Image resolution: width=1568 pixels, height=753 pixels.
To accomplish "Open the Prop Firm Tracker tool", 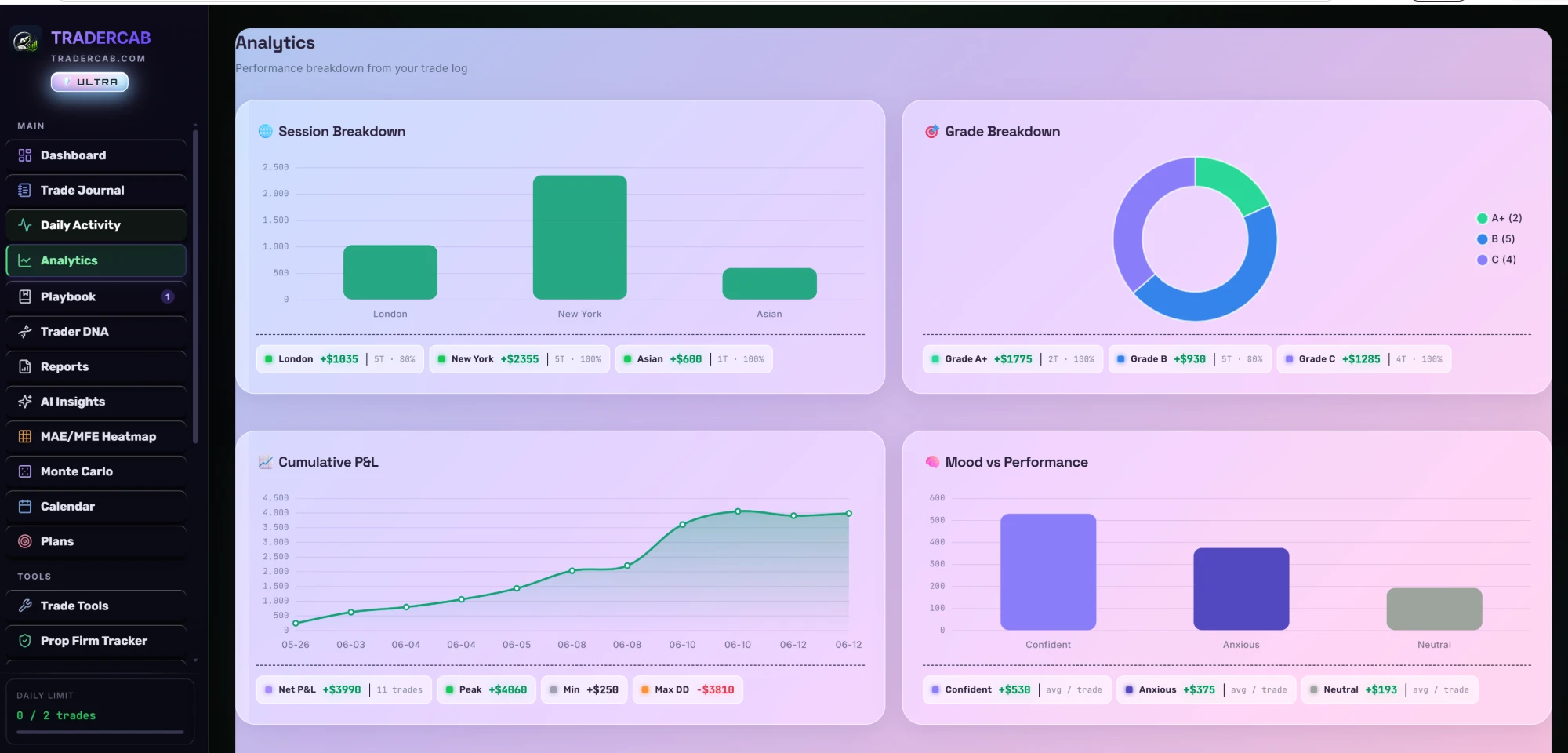I will click(x=96, y=641).
